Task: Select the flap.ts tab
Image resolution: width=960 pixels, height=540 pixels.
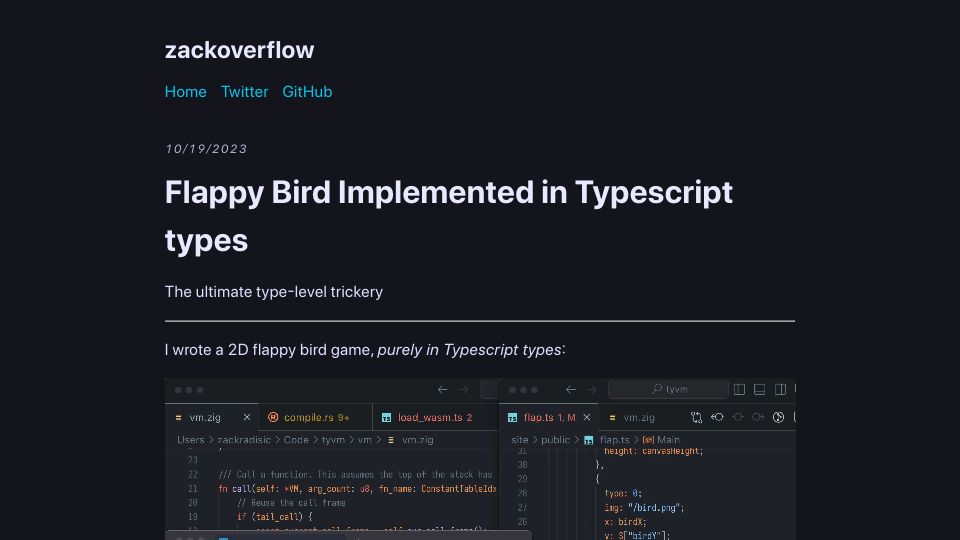Action: point(549,418)
